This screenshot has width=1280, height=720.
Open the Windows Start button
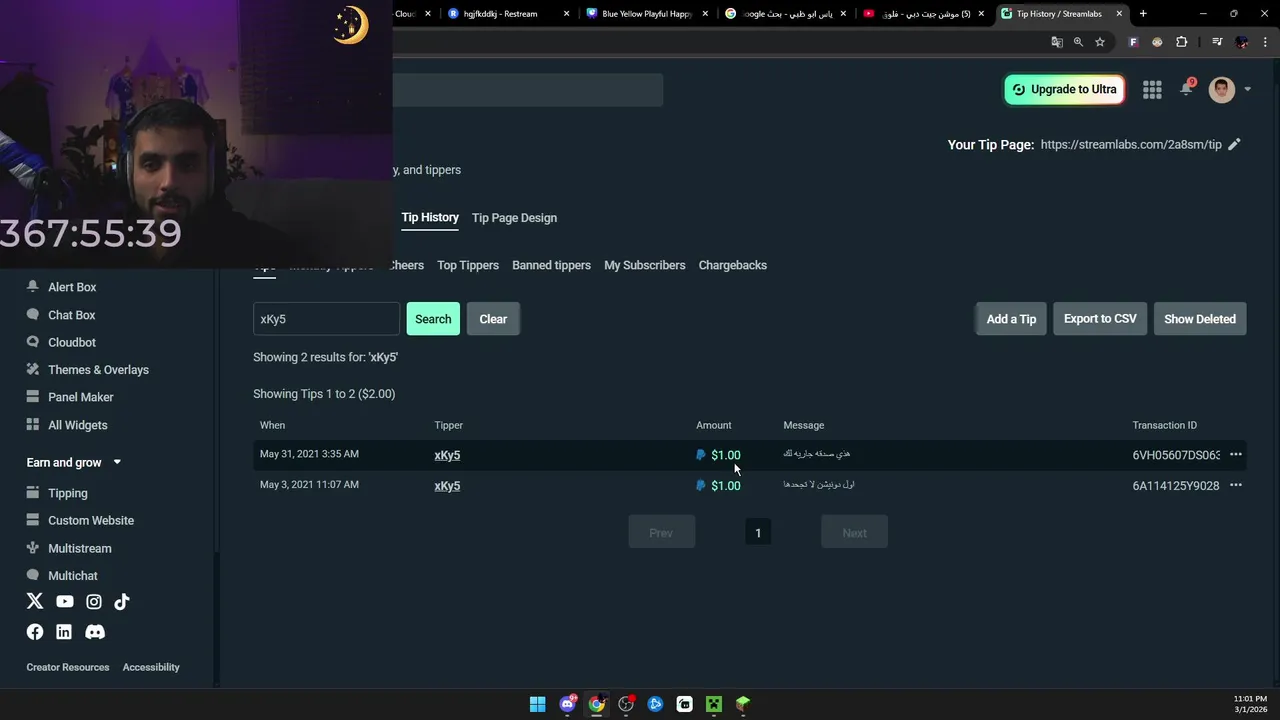(538, 704)
